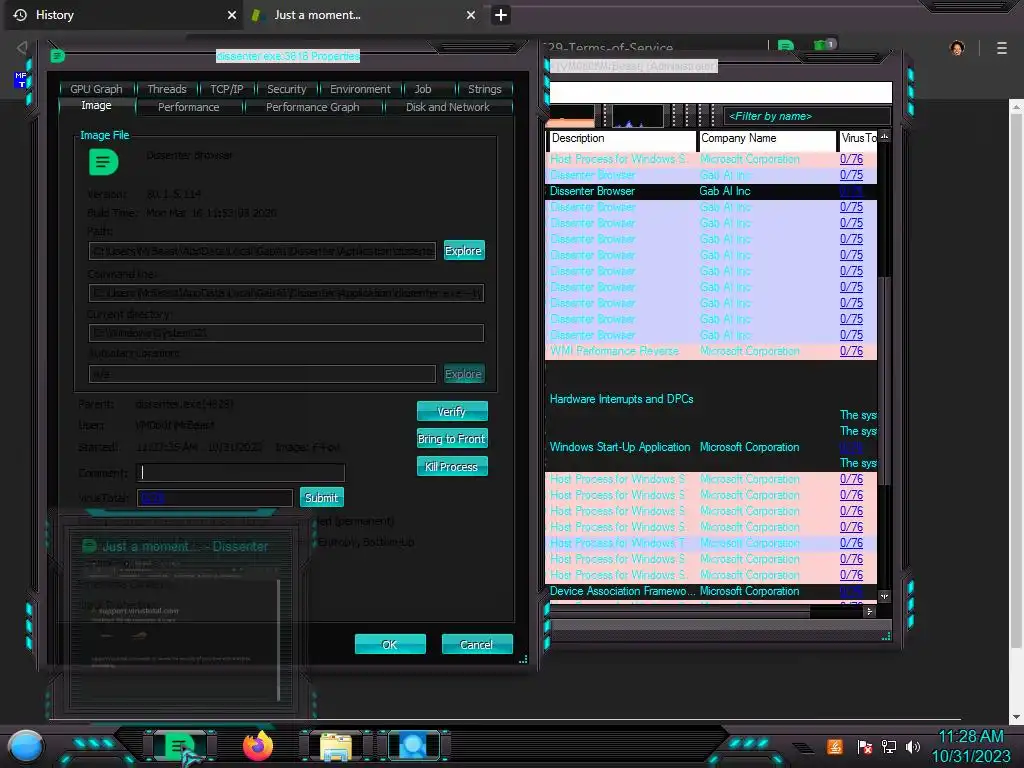Click the user profile avatar icon
The image size is (1024, 768).
pos(957,48)
